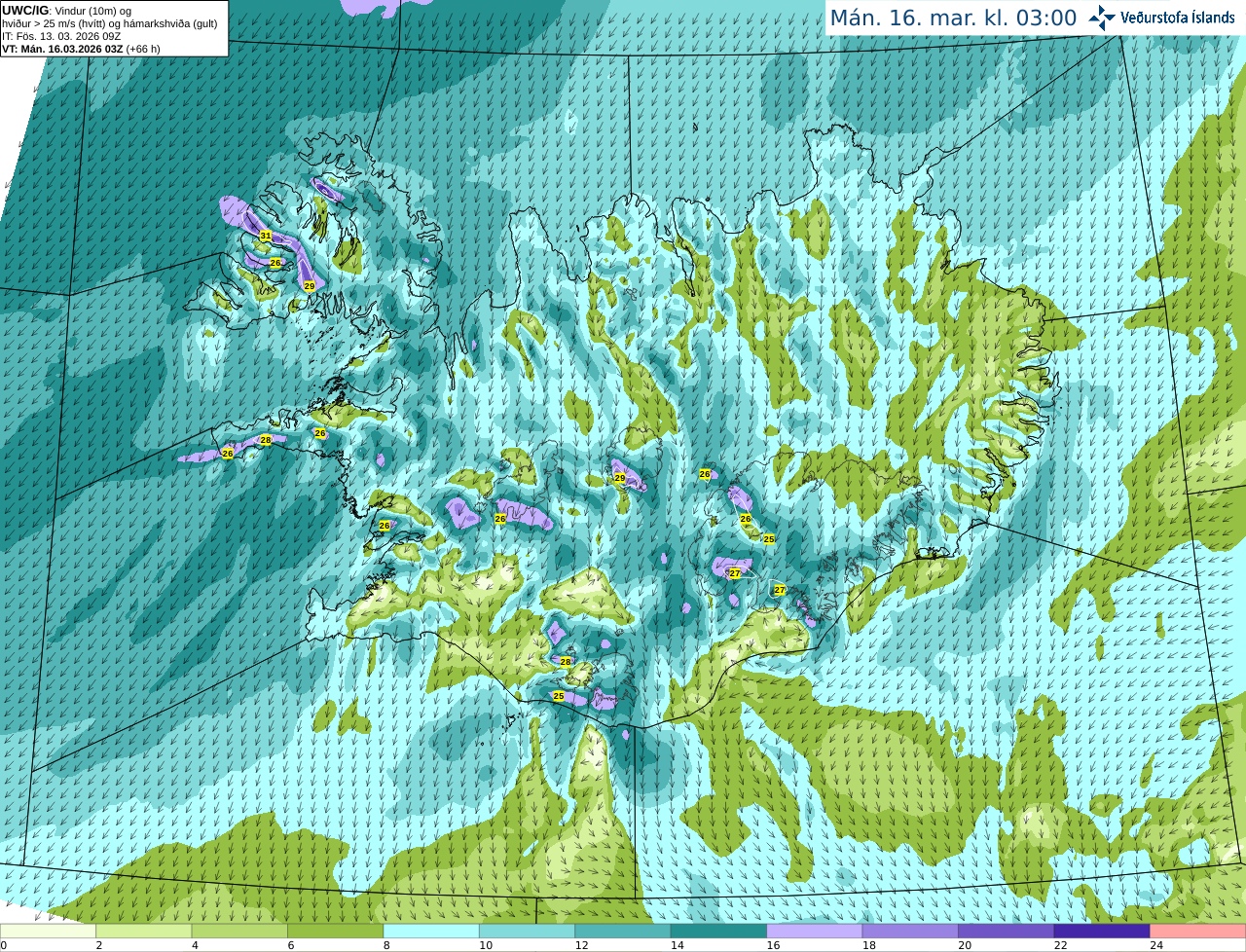
Task: Click the yellow gust label reading 31
Action: tap(266, 236)
